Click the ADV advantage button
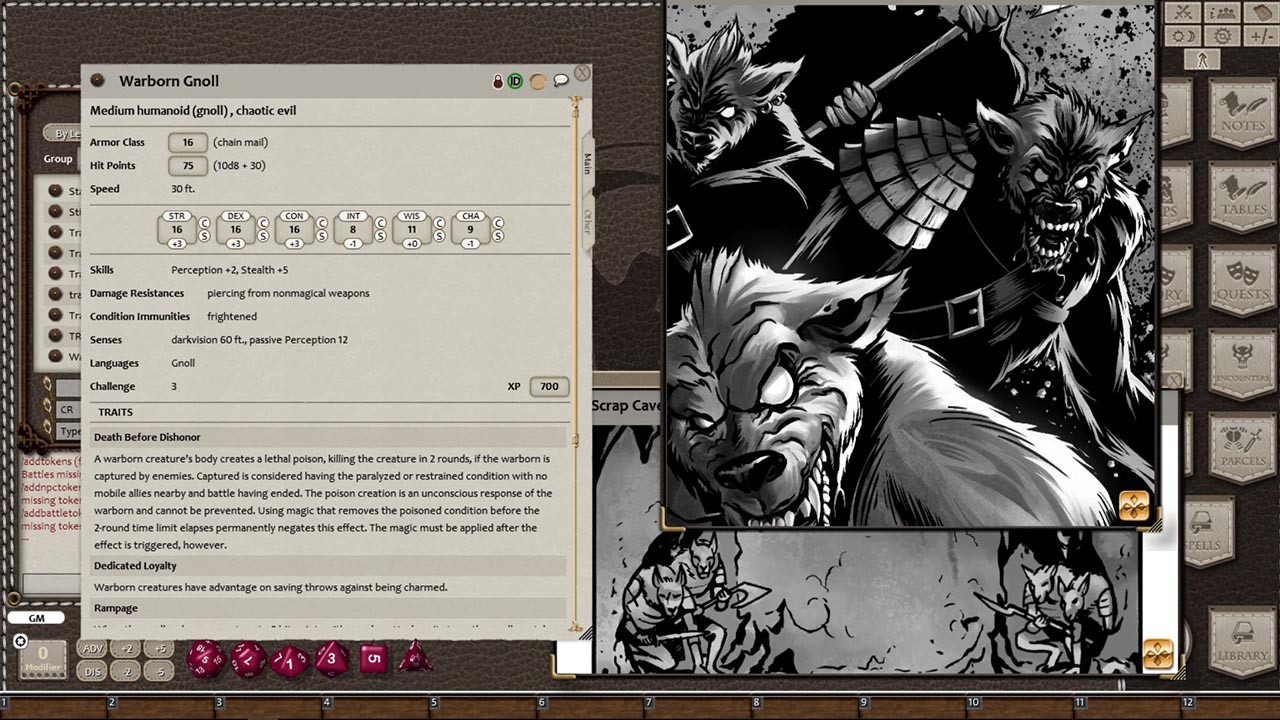 click(91, 648)
